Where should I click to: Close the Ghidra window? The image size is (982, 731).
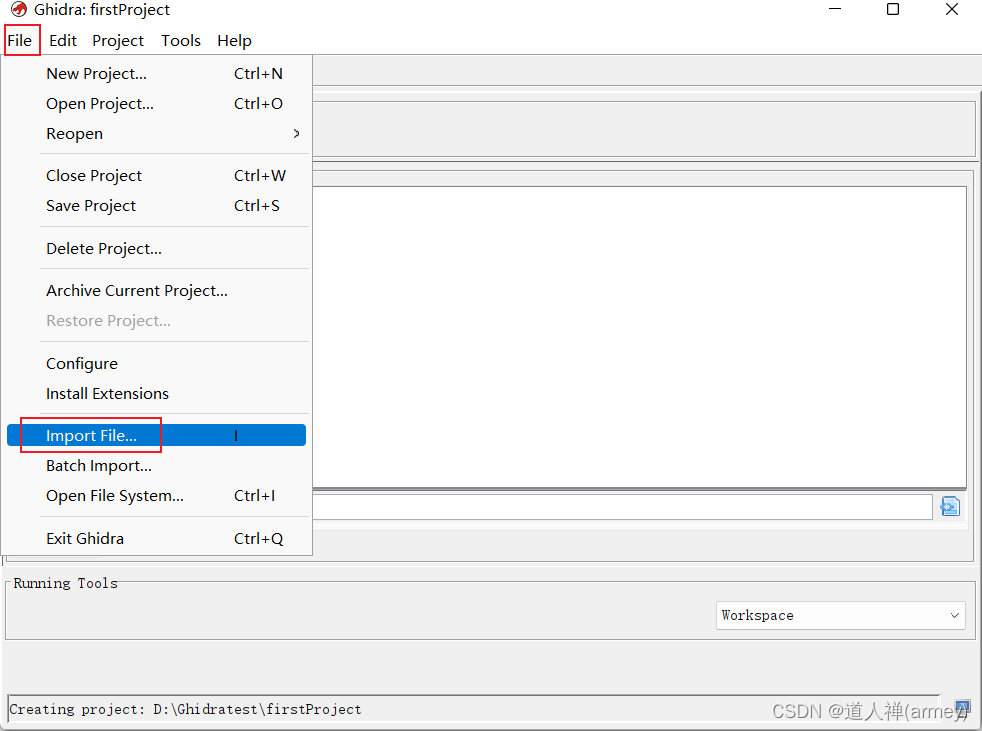coord(952,9)
